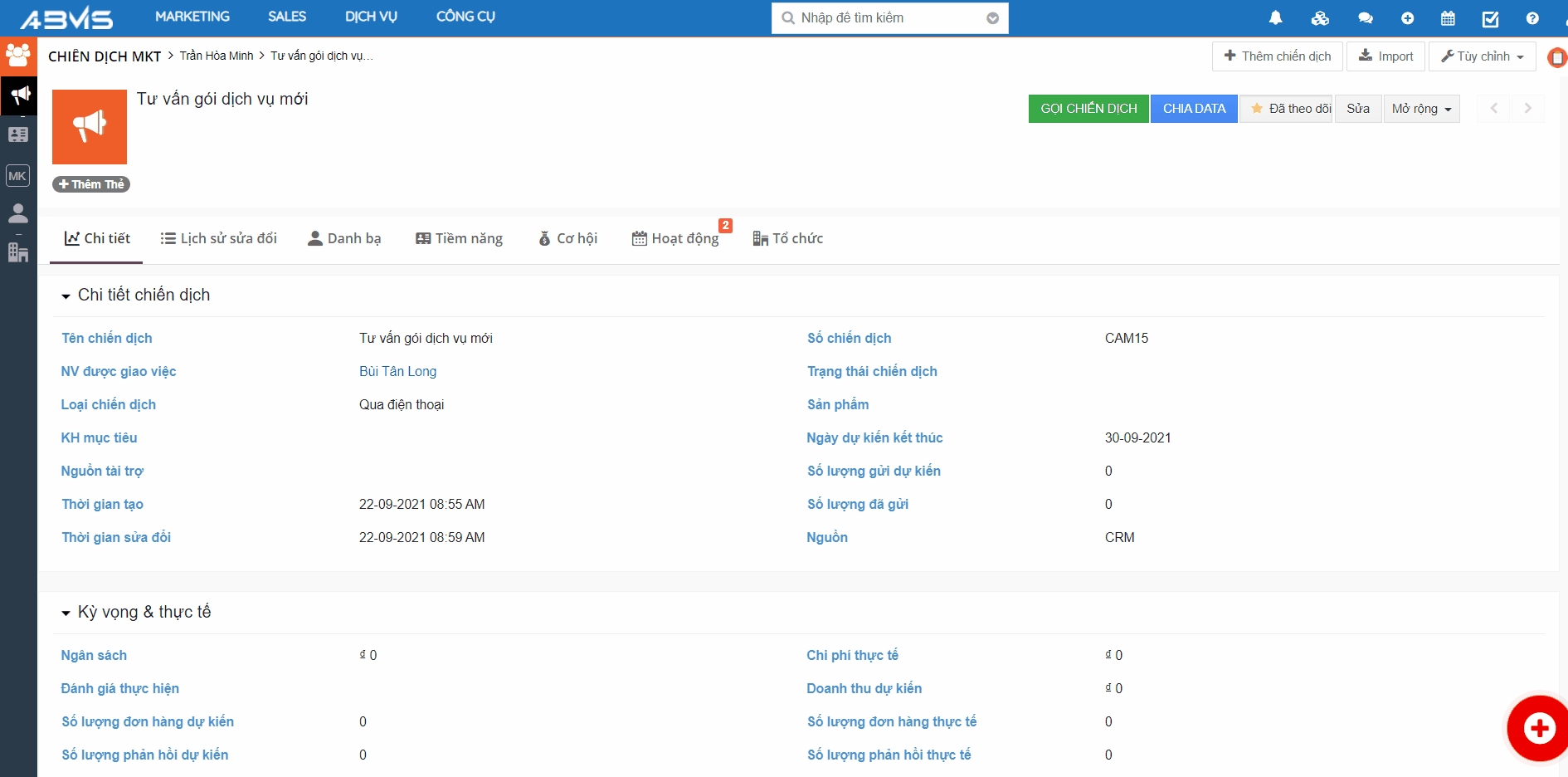Click the building organization icon in sidebar
This screenshot has width=1568, height=777.
point(18,252)
